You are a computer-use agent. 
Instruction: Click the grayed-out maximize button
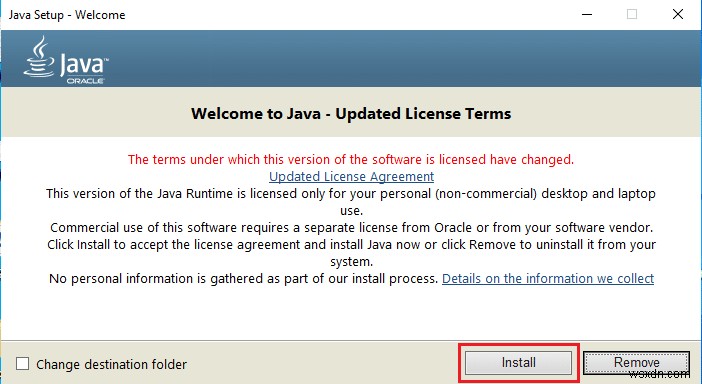click(x=632, y=14)
